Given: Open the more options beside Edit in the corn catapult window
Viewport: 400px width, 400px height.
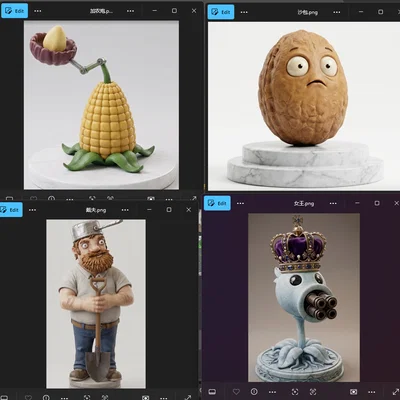Looking at the screenshot, I should pyautogui.click(x=38, y=11).
